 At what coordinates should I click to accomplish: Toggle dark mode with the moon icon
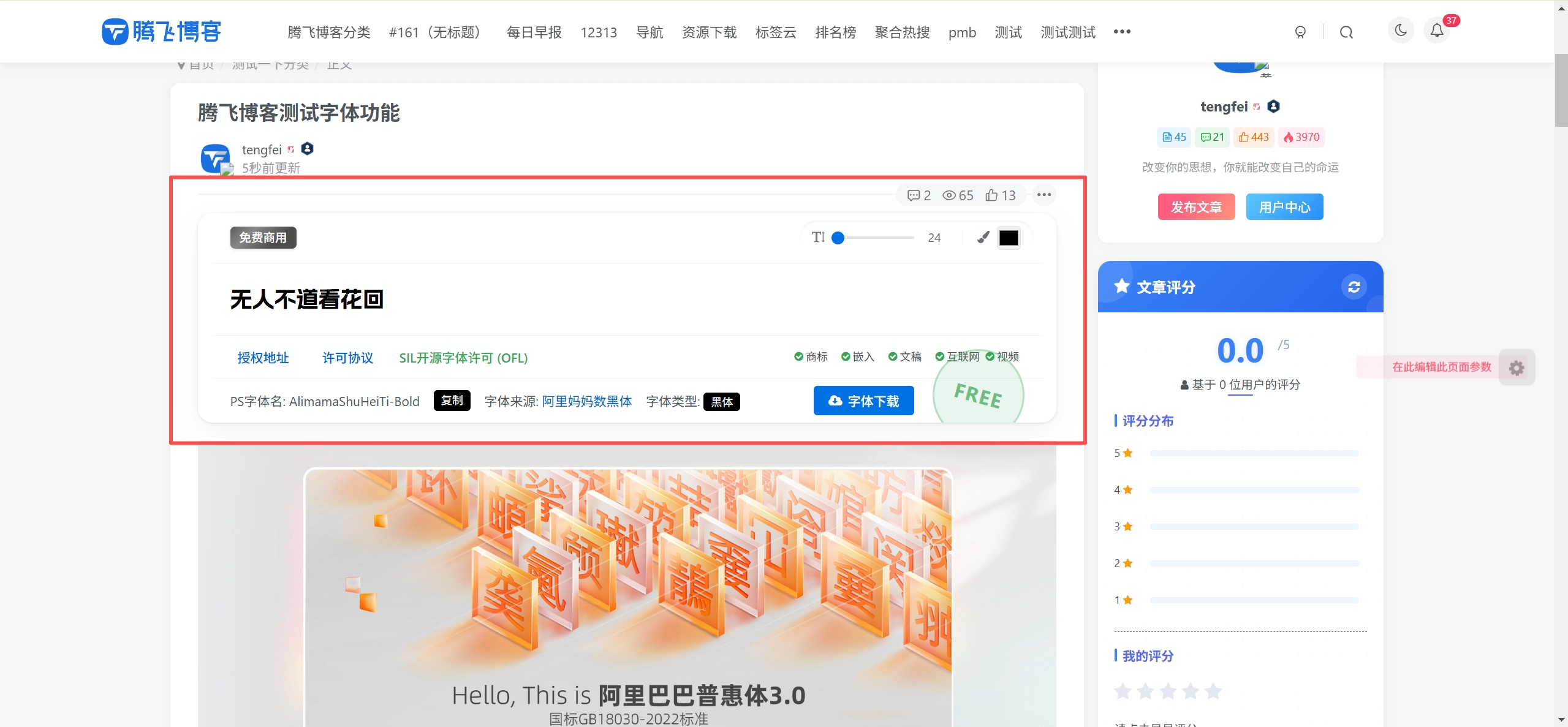click(x=1400, y=30)
